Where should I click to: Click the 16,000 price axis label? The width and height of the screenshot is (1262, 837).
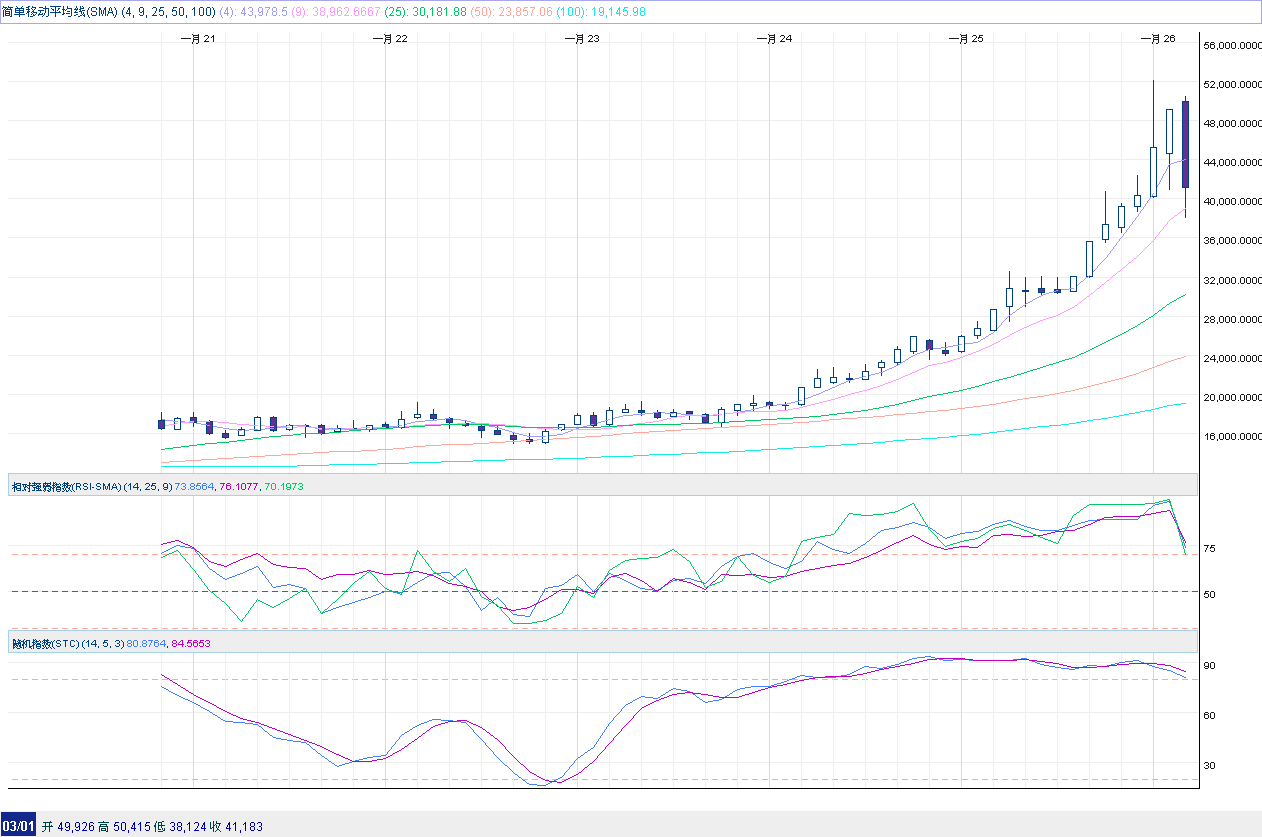[x=1230, y=437]
